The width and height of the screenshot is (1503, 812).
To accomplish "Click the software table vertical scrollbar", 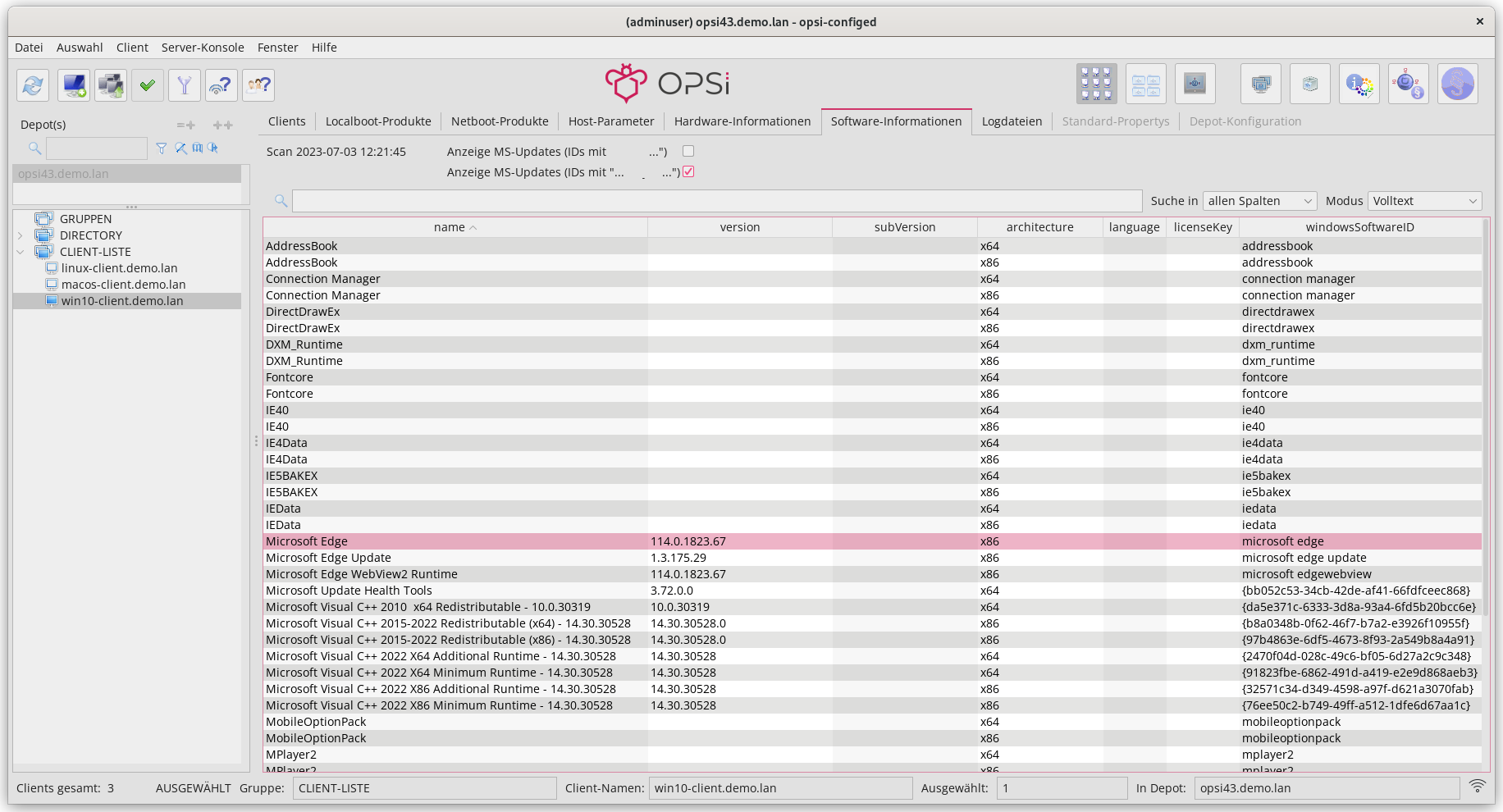I will 1486,418.
